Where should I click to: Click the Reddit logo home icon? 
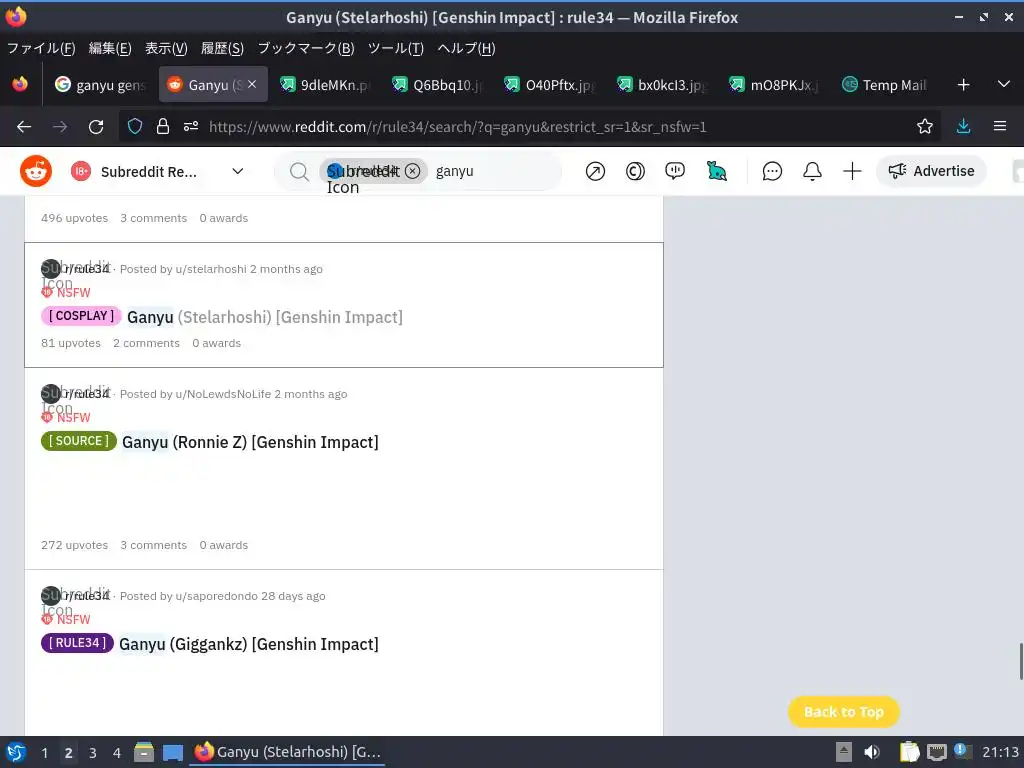coord(36,171)
